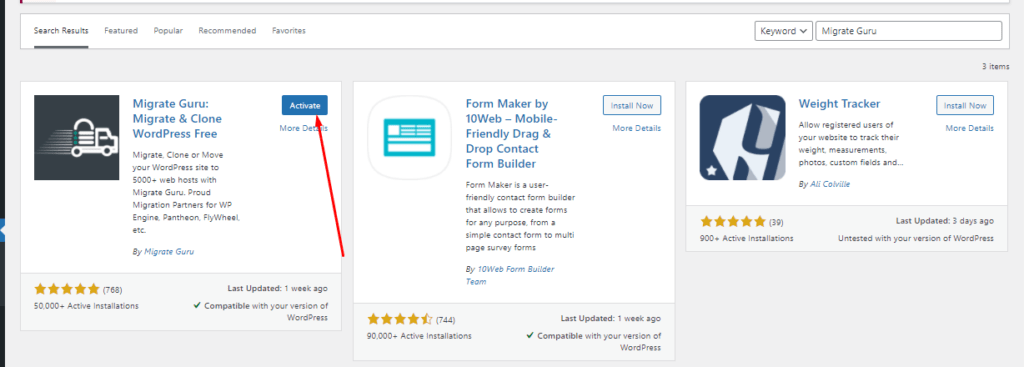Switch to the Featured tab
Viewport: 1024px width, 367px height.
click(x=121, y=31)
